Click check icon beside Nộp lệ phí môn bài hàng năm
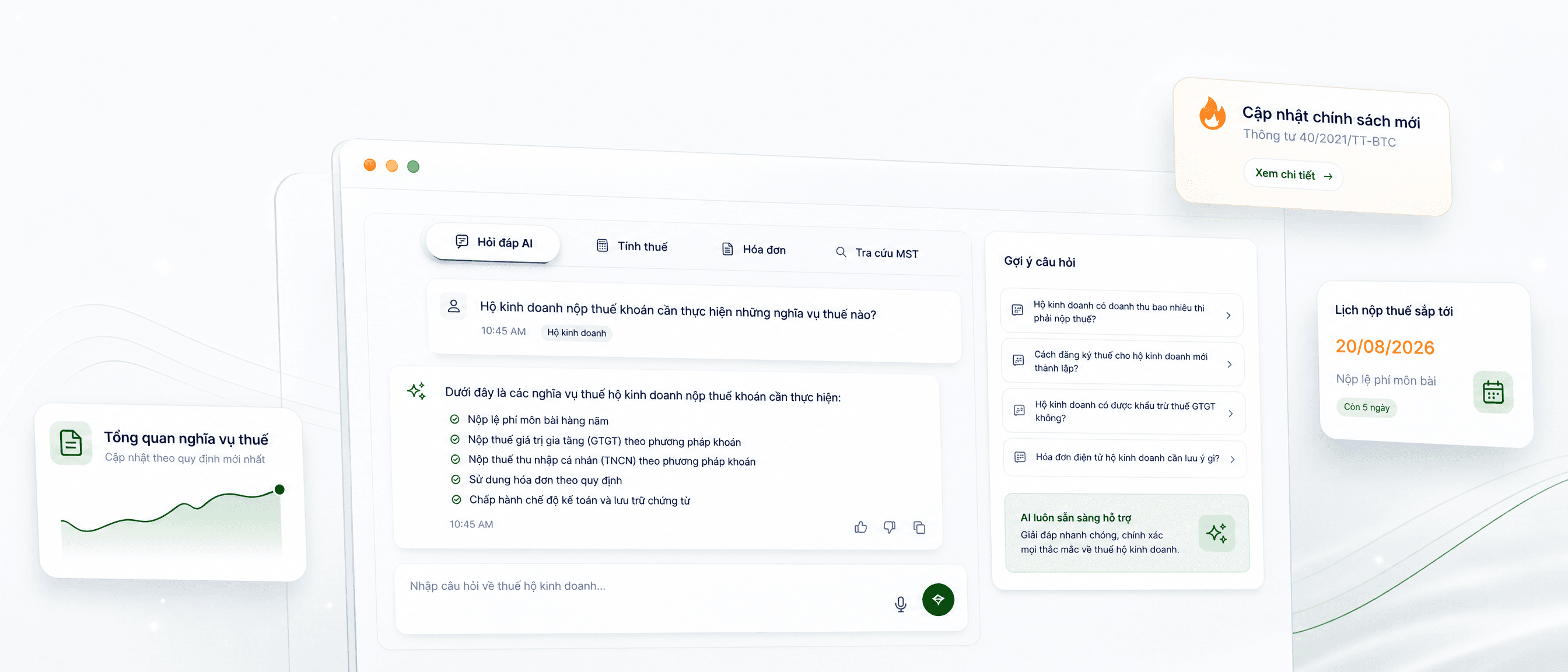 [x=454, y=419]
